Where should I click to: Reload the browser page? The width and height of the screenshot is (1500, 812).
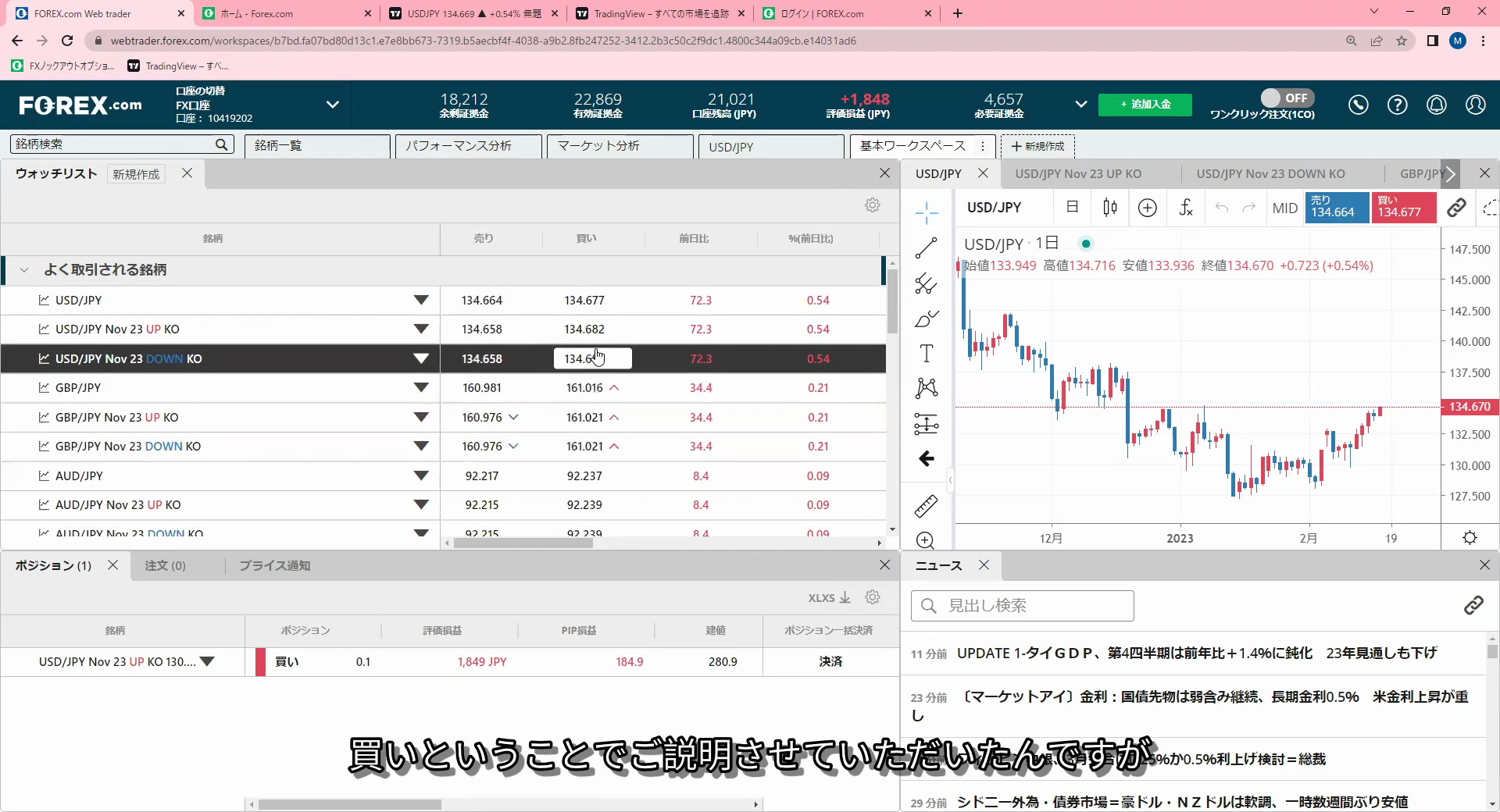click(x=67, y=41)
